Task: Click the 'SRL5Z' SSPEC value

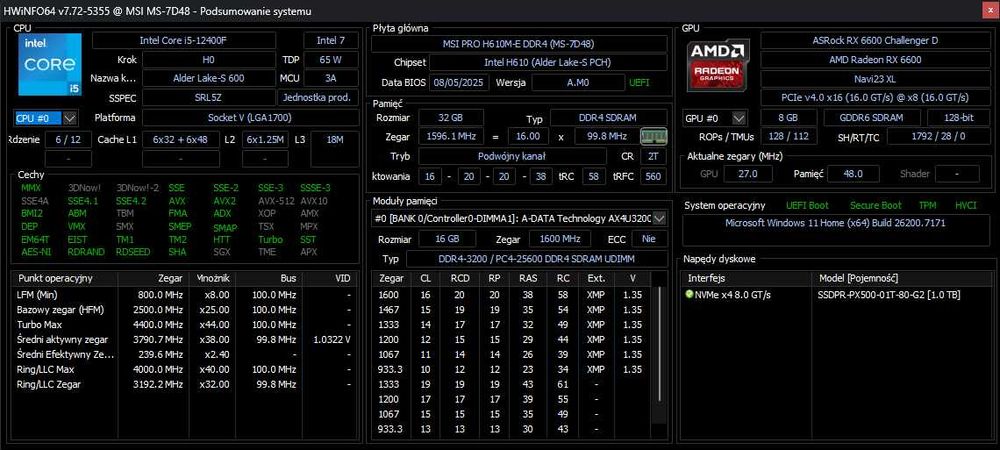Action: [x=209, y=98]
